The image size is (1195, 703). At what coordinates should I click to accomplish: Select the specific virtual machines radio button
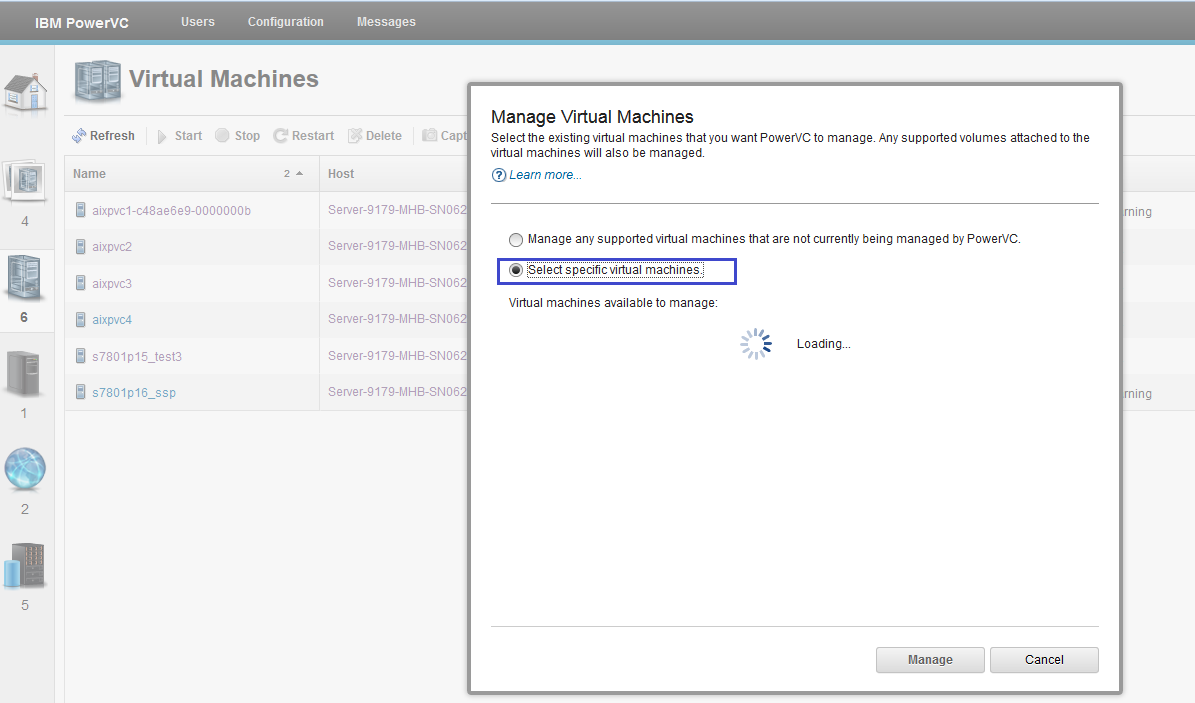516,270
